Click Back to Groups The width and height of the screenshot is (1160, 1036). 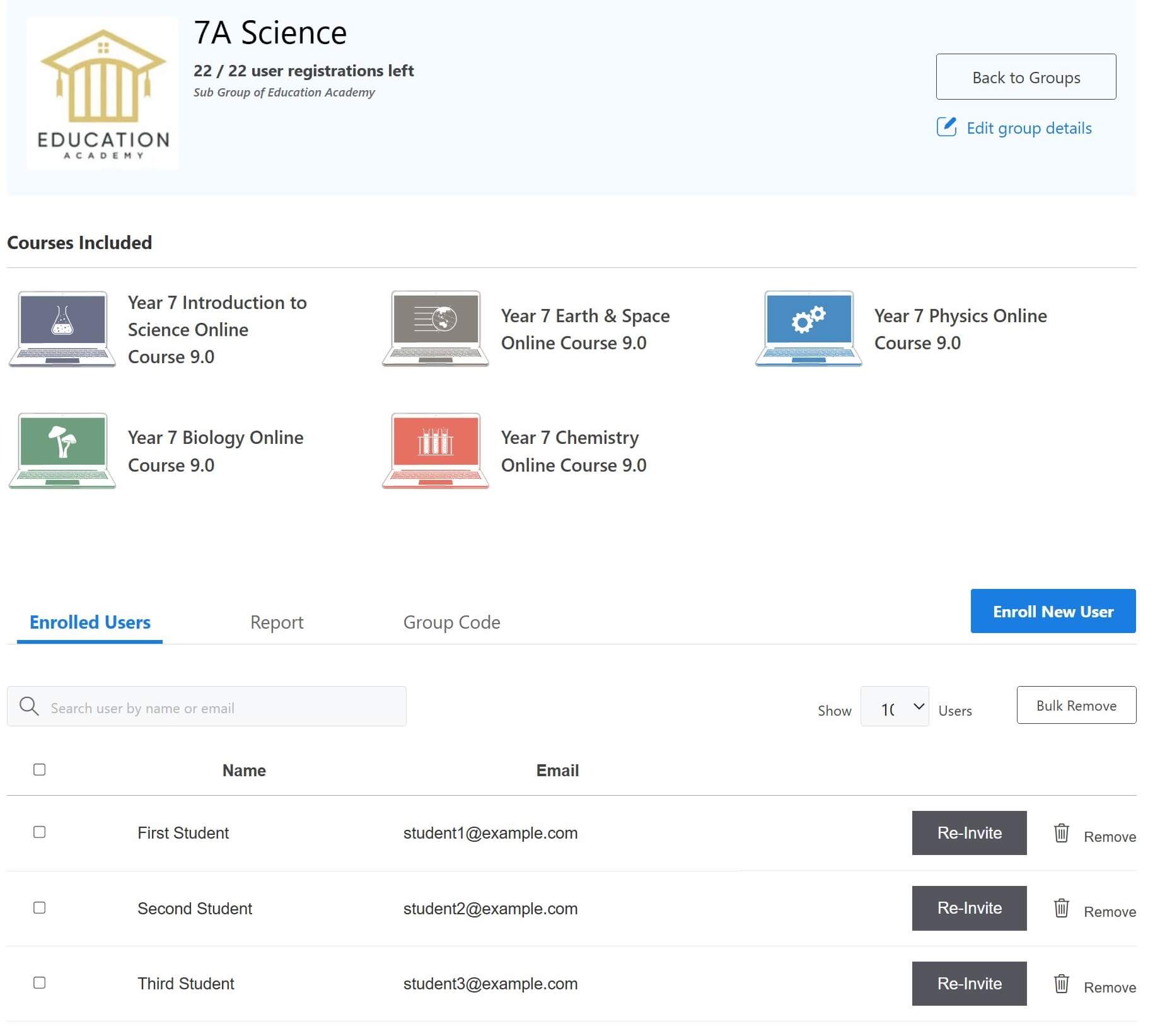1025,77
